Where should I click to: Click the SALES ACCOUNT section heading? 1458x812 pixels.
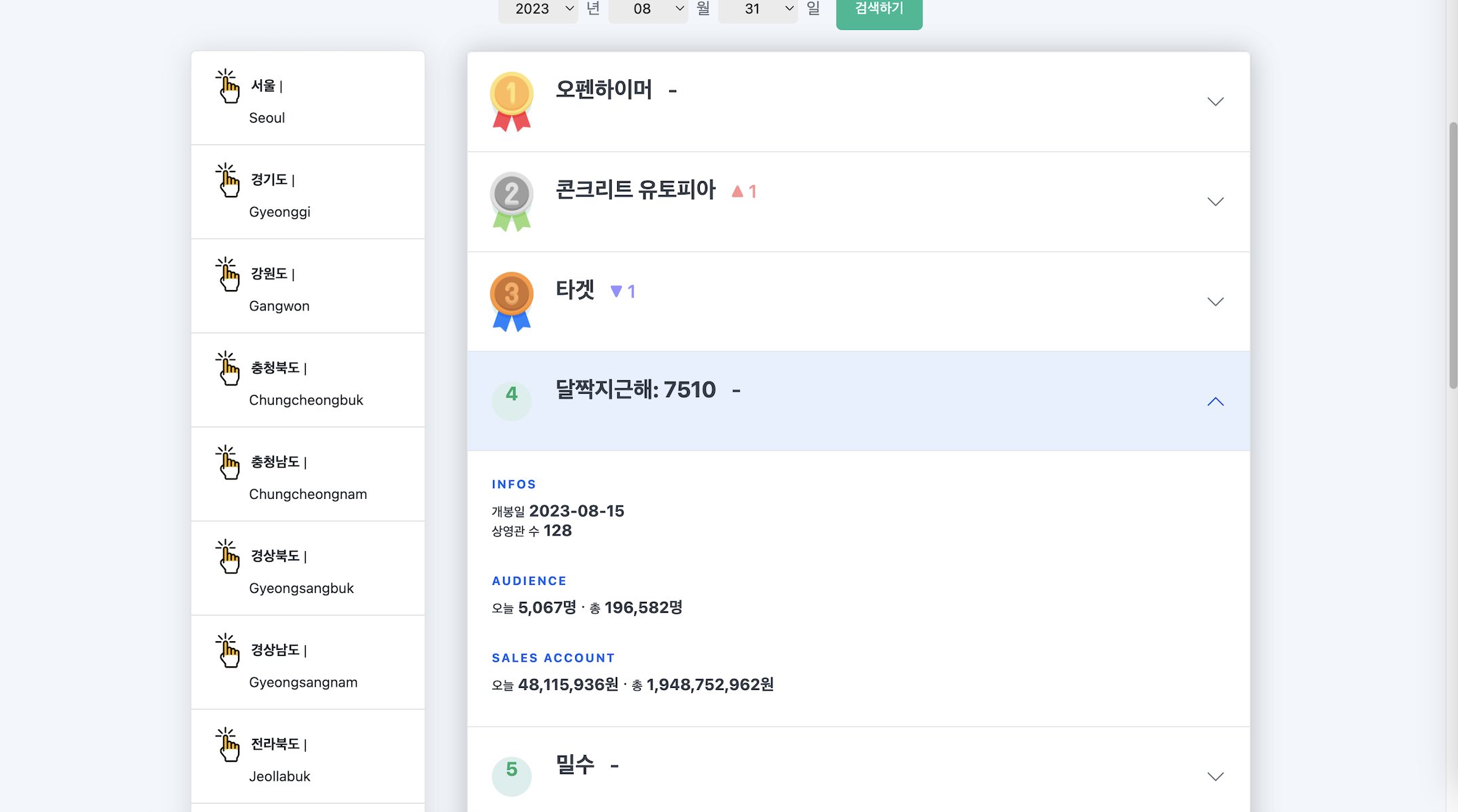[553, 658]
